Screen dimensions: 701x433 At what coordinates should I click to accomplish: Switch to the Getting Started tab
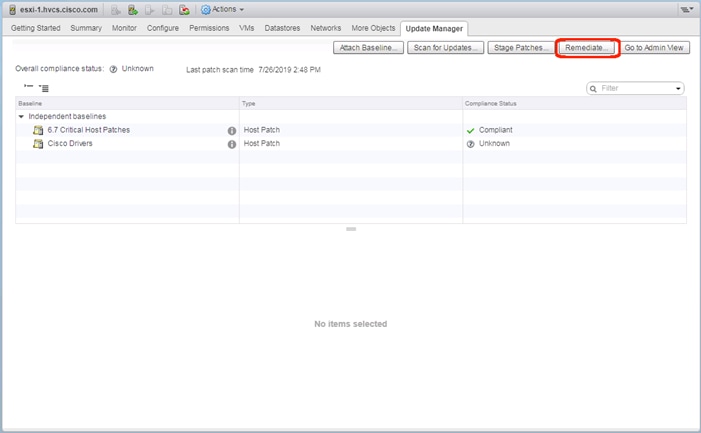pos(36,28)
